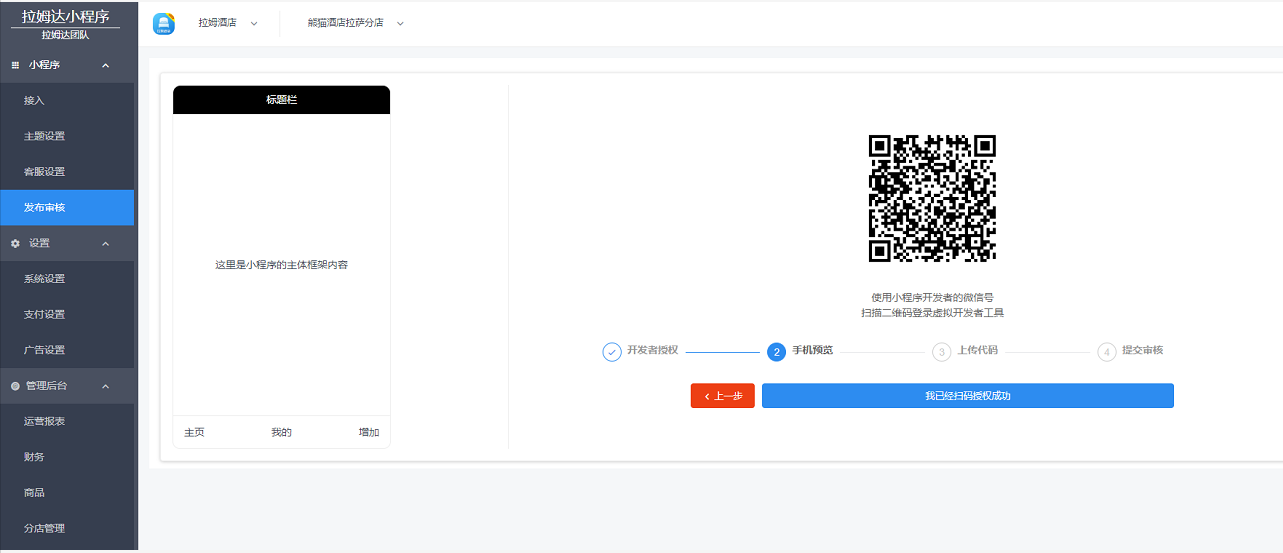Collapse the 小程序 sidebar section

(x=105, y=65)
